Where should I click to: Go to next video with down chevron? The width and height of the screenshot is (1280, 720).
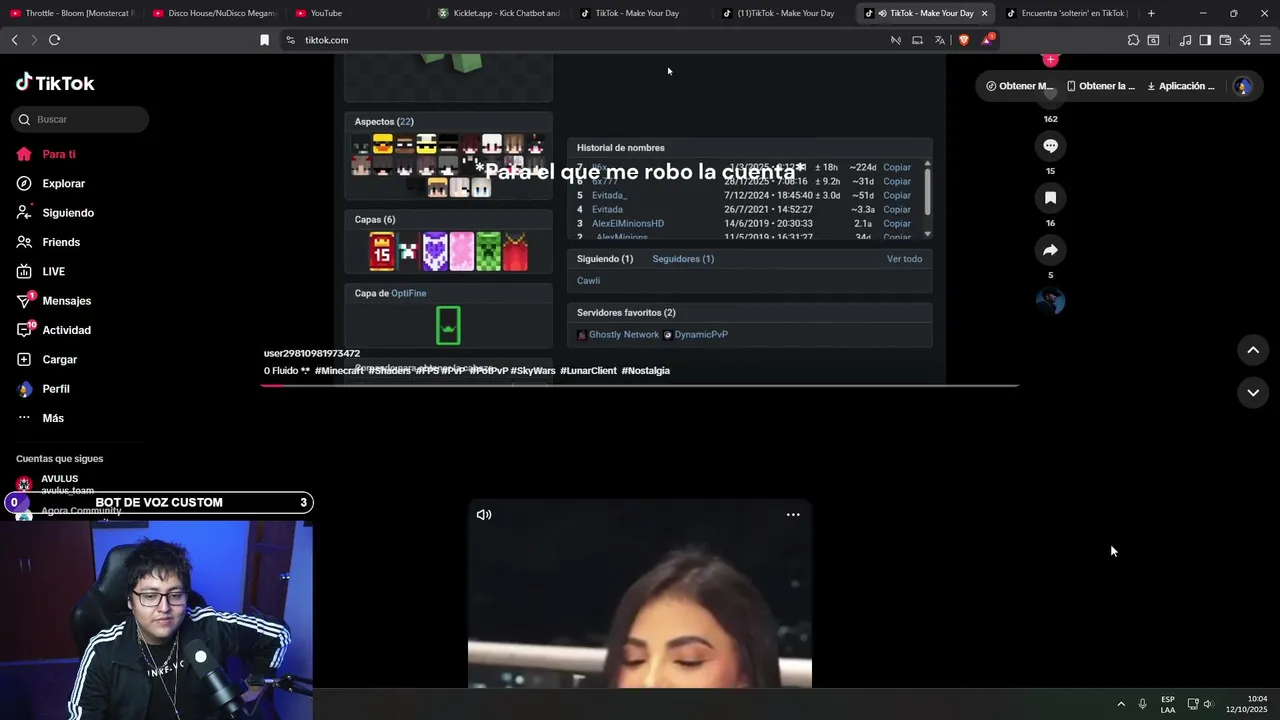pyautogui.click(x=1253, y=393)
